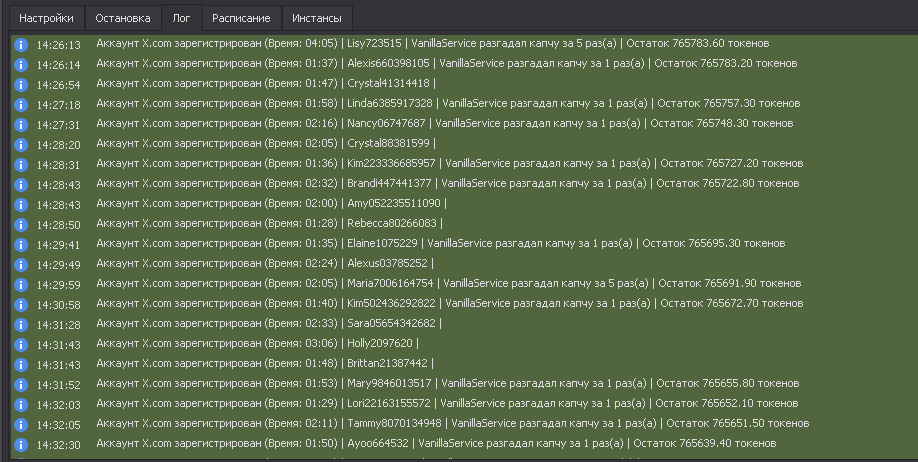Open the Расписание tab

point(241,18)
